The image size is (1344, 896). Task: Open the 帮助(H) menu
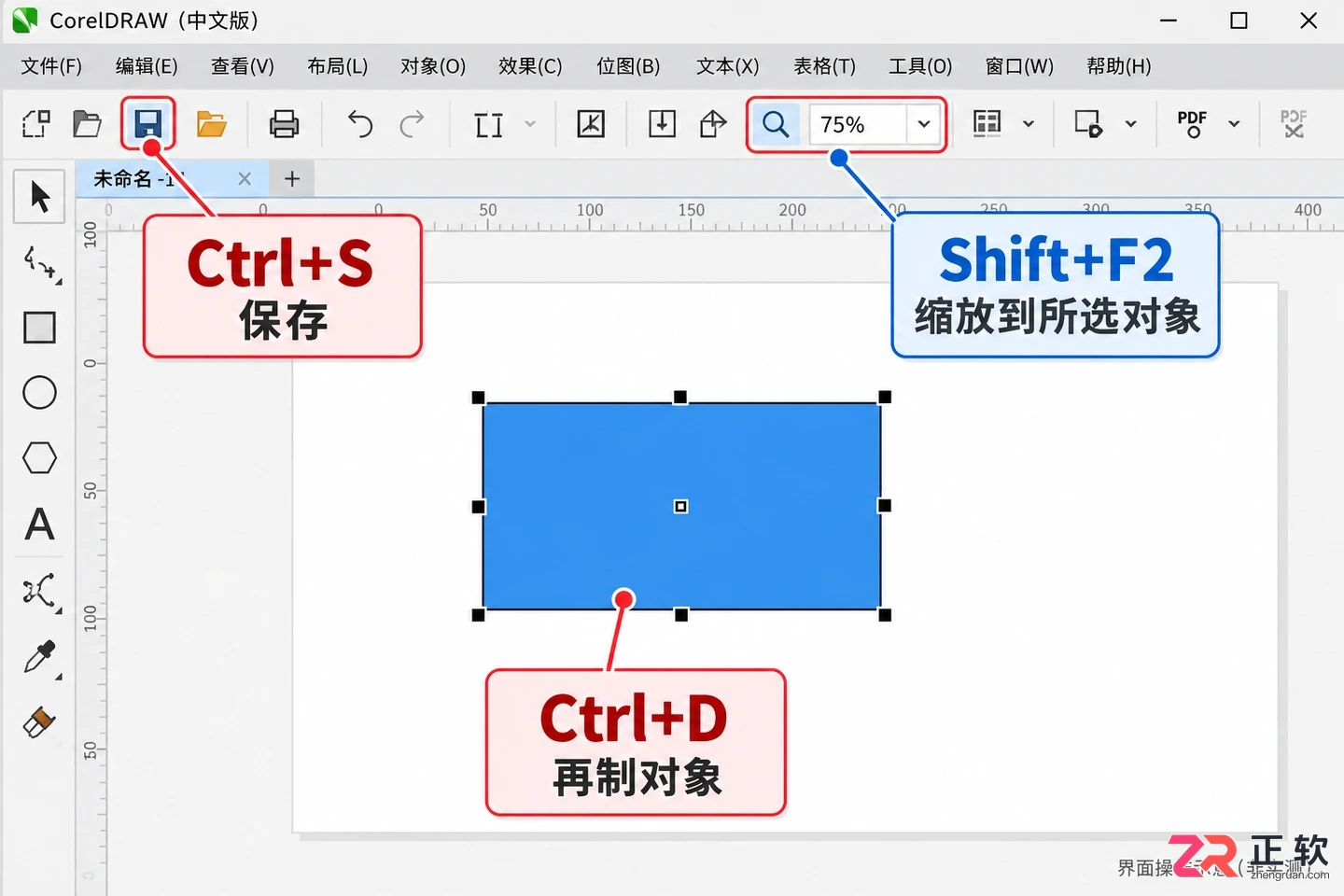tap(1119, 66)
